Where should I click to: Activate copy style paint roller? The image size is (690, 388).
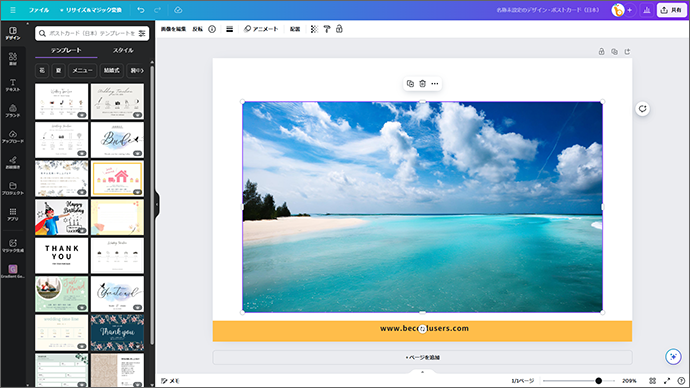(327, 29)
